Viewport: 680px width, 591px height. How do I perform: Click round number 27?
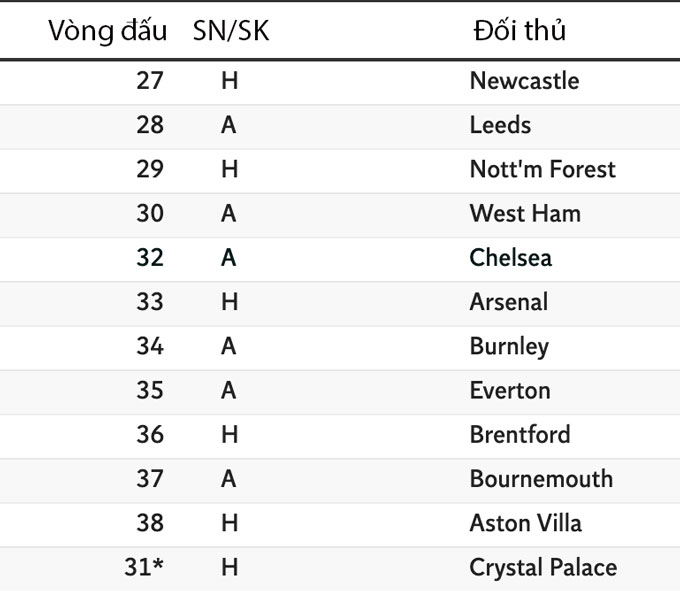click(x=149, y=81)
